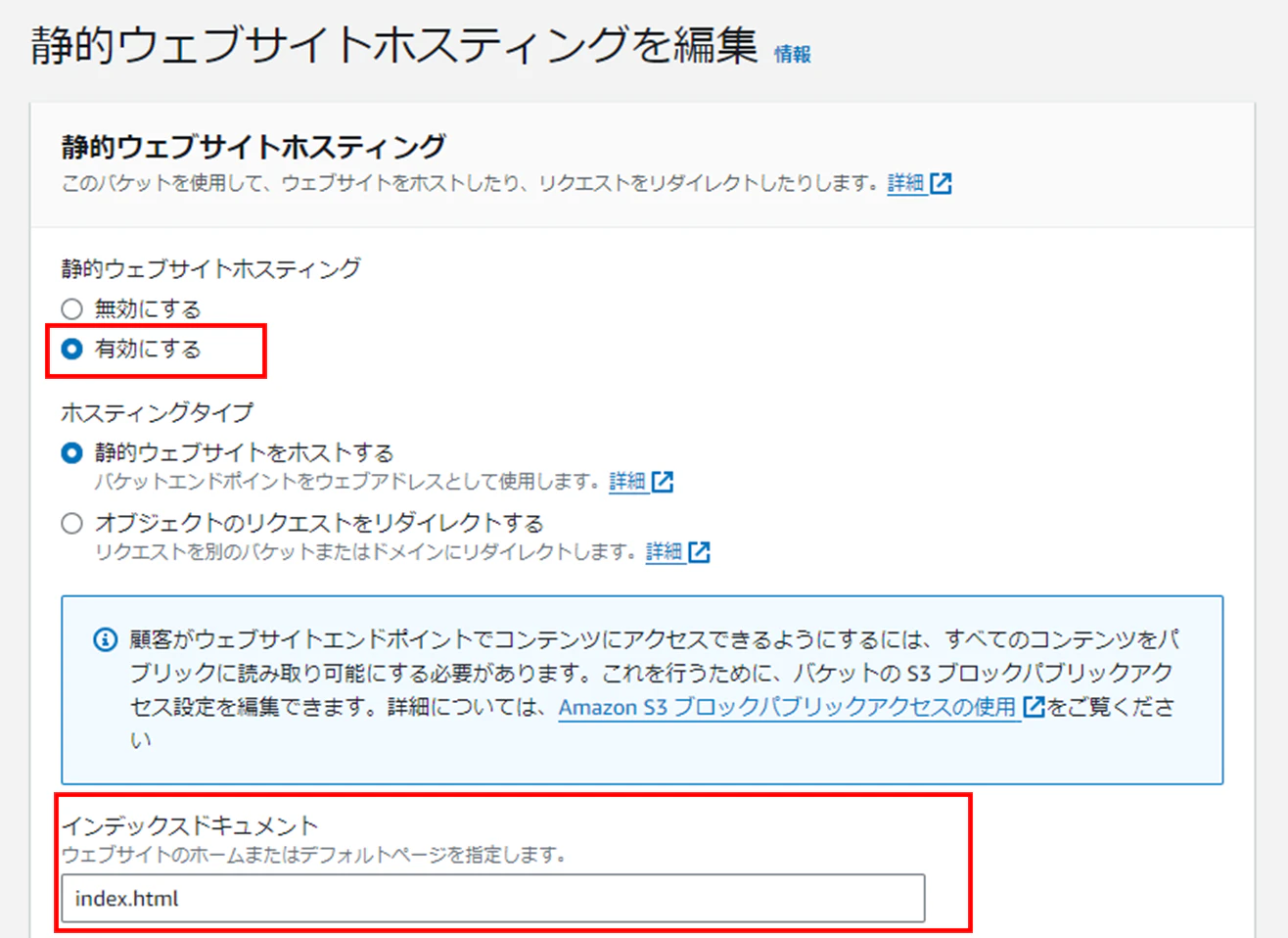Viewport: 1288px width, 938px height.
Task: Click external-link icon next to bucket endpoint 詳細
Action: coord(663,482)
